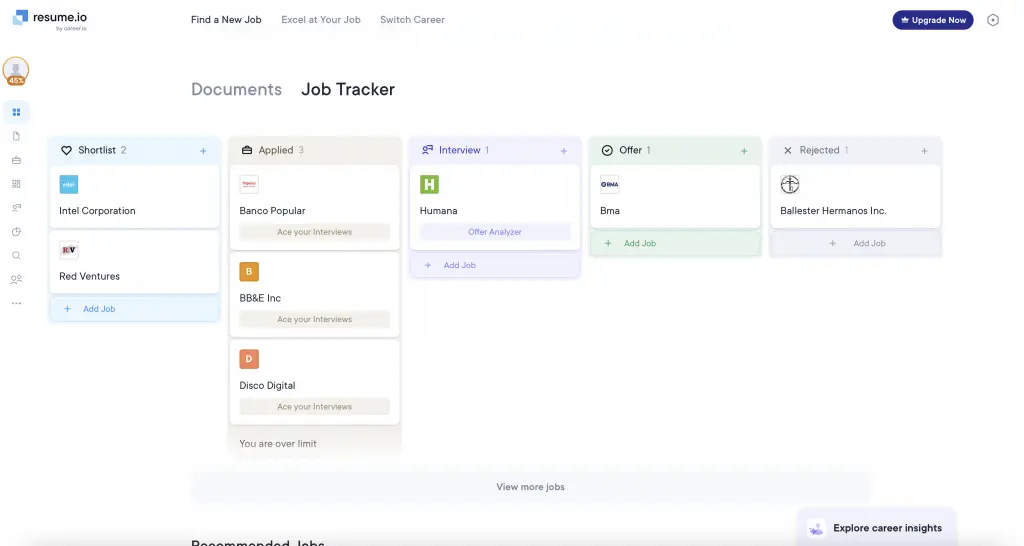Click the Upgrade Now button

click(932, 20)
